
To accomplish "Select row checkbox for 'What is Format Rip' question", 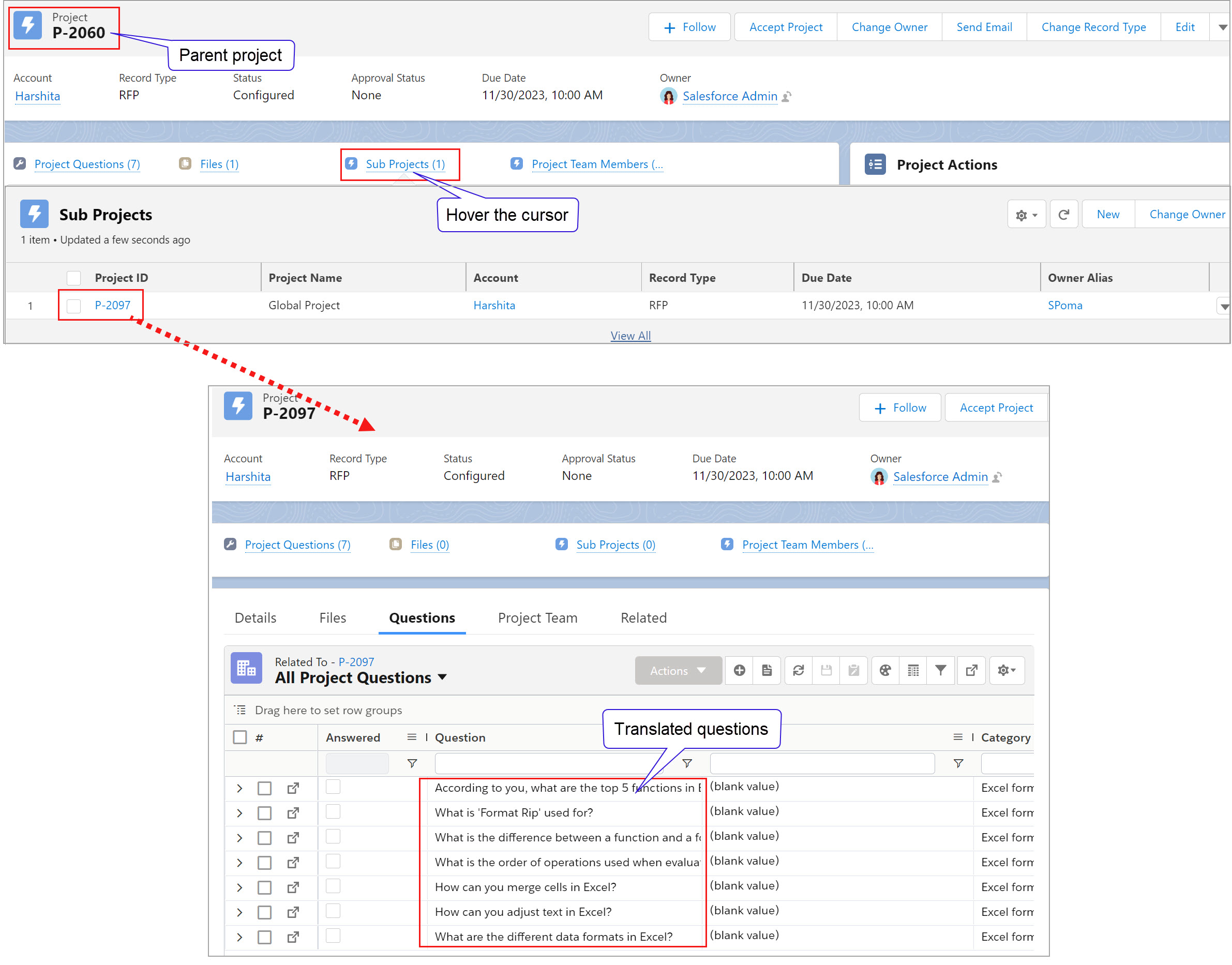I will pyautogui.click(x=264, y=813).
